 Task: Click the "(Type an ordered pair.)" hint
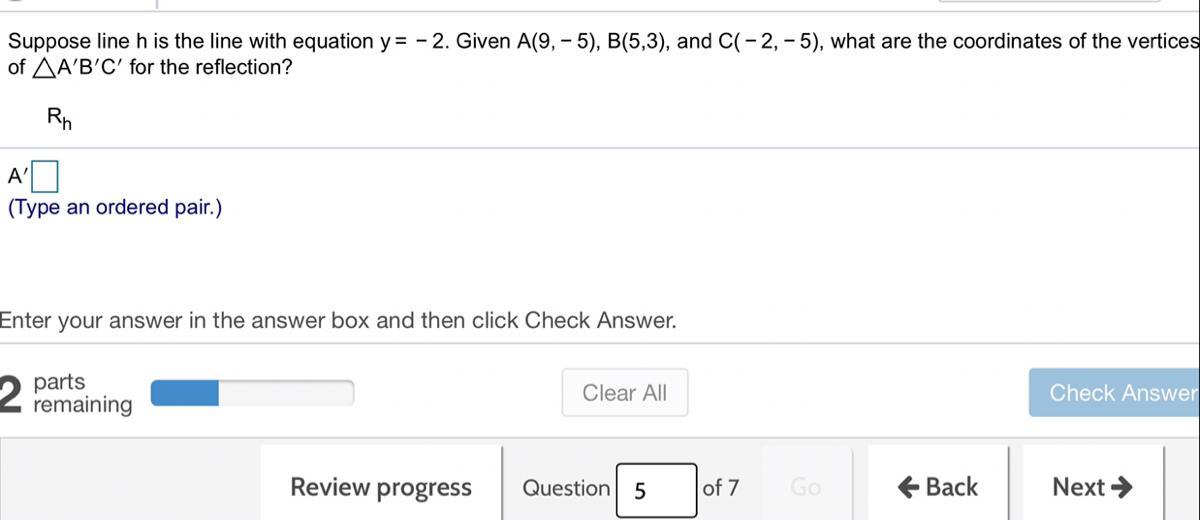[115, 208]
